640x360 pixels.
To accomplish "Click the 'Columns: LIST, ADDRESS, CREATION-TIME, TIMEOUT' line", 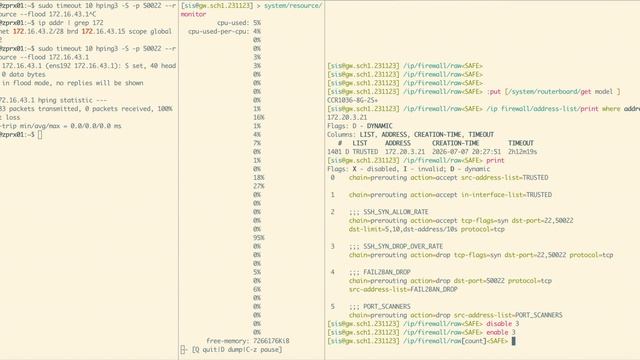I will tap(410, 134).
